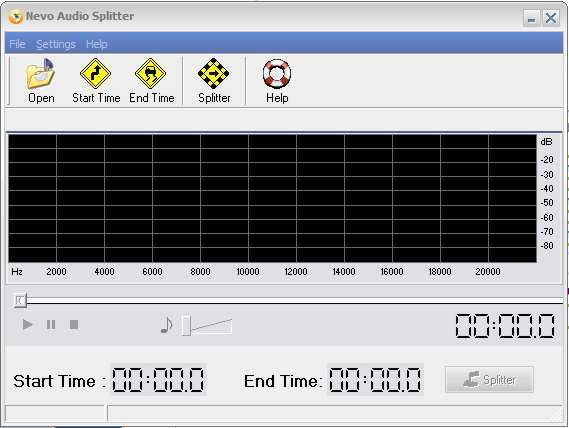Click the -80 dB scale label

[x=547, y=246]
